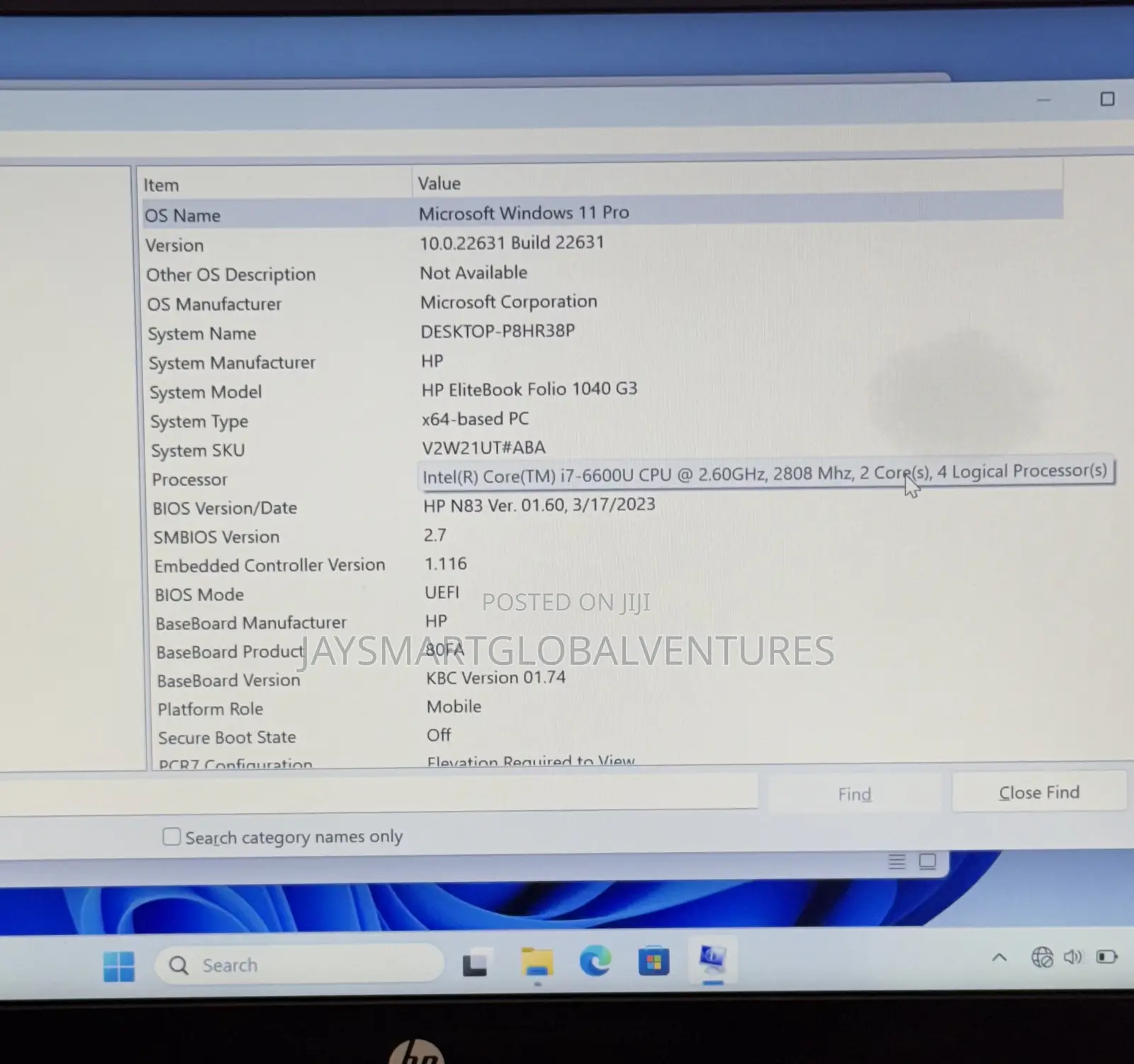The height and width of the screenshot is (1064, 1134).
Task: Click the taskbar Search box
Action: coord(300,965)
